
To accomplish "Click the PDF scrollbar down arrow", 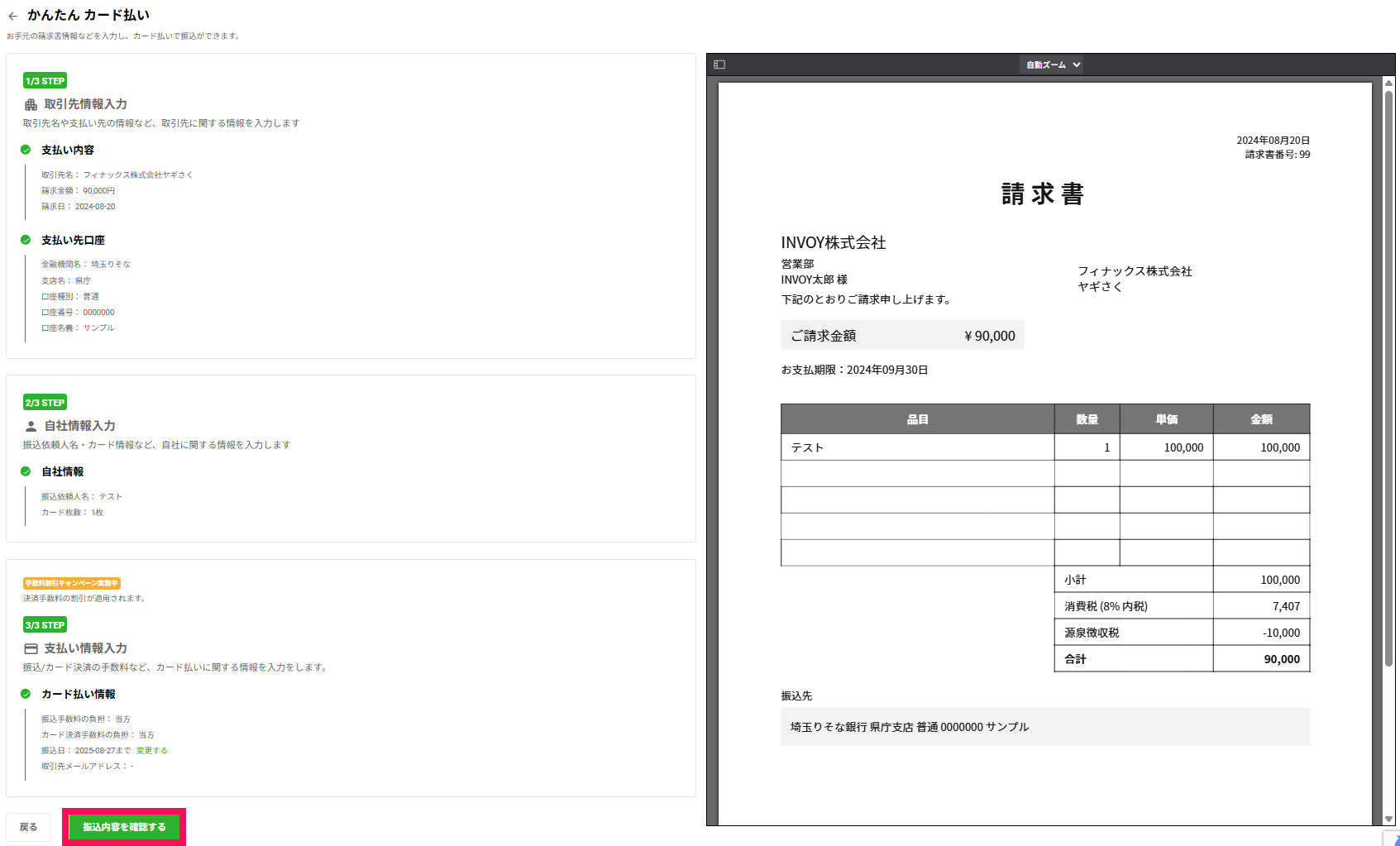I will 1388,820.
